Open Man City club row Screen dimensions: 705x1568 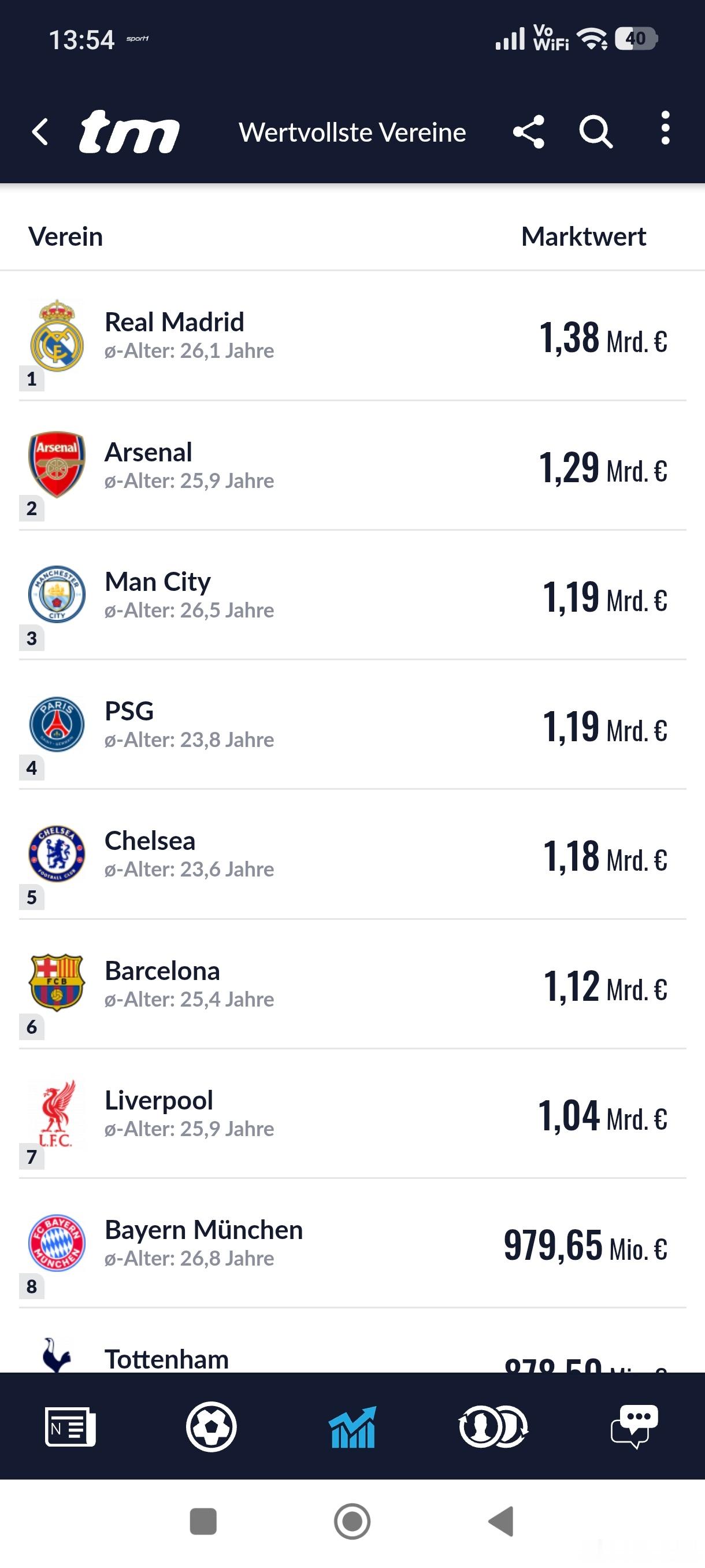pyautogui.click(x=352, y=596)
